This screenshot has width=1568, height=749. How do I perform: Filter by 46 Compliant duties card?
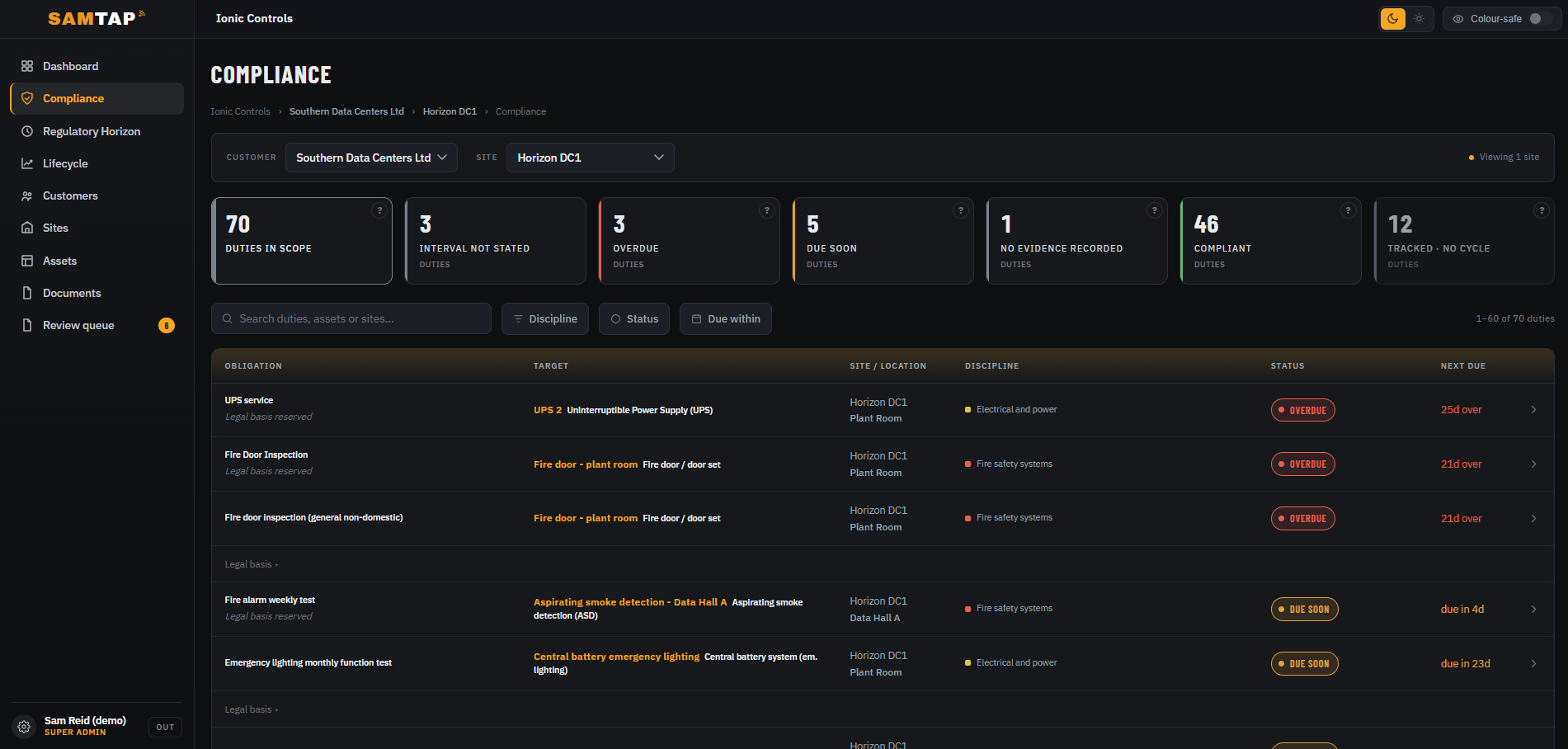point(1270,241)
